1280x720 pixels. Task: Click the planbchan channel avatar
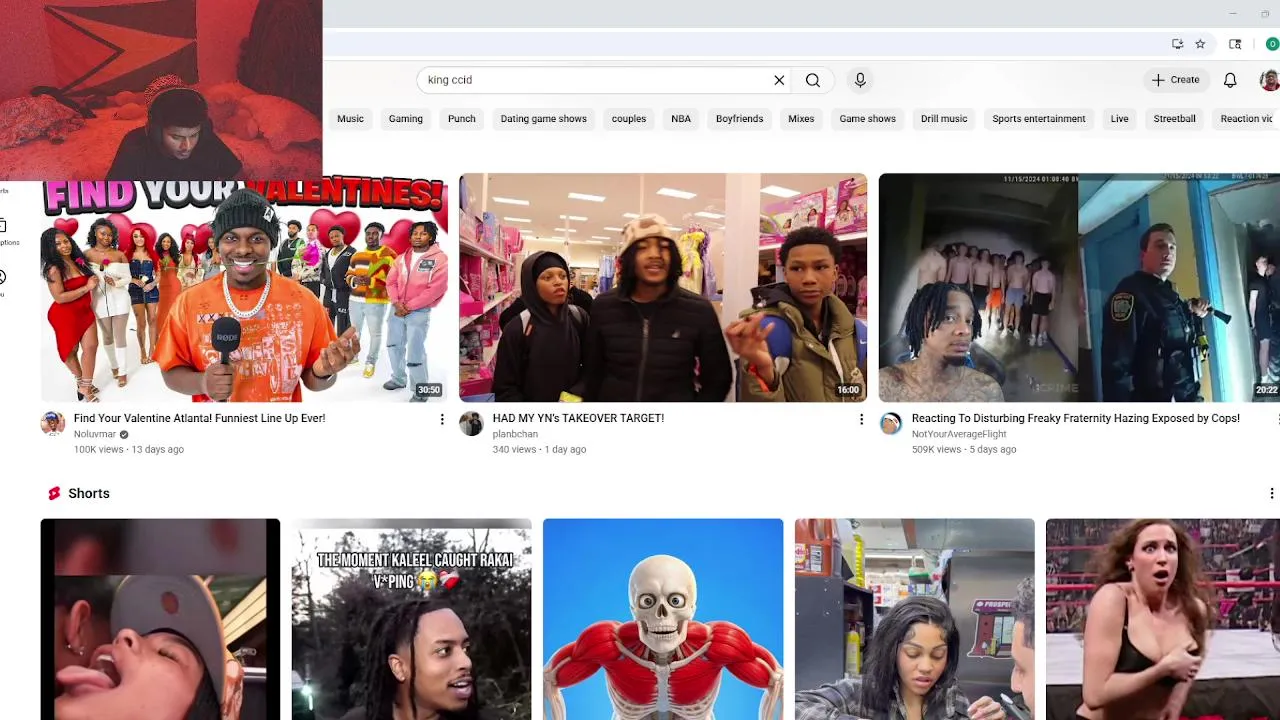click(x=471, y=423)
